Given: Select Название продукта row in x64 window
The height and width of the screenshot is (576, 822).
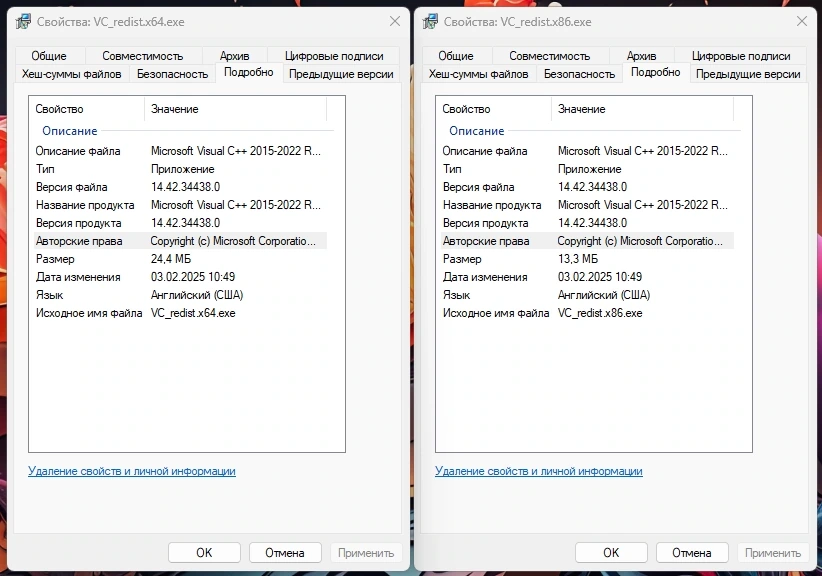Looking at the screenshot, I should tap(180, 205).
